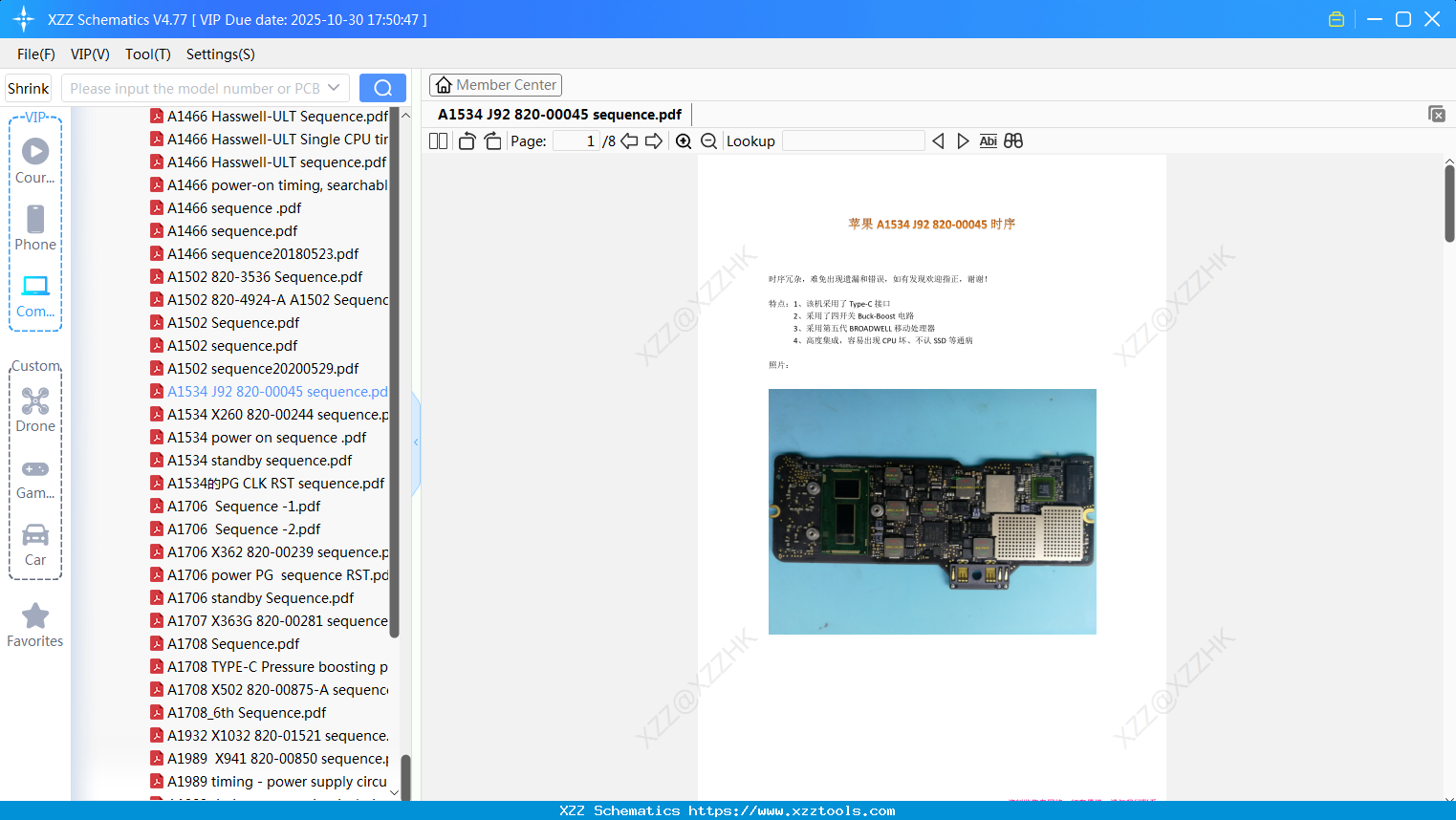
Task: Open A1708 TYPE-C Pressure boosting file
Action: point(270,667)
